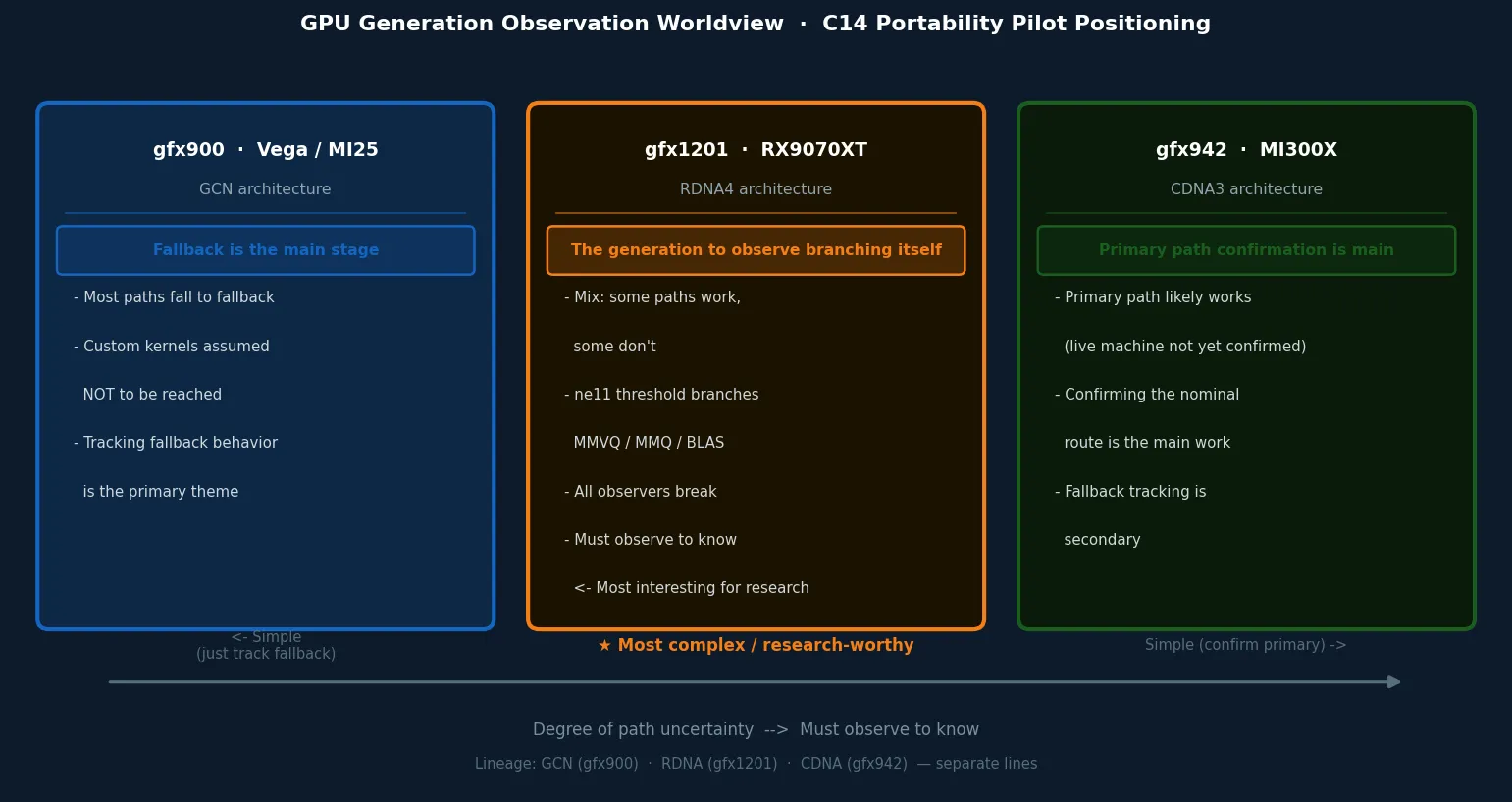
Task: Click the gfx942 MI300X heading
Action: (x=1246, y=150)
